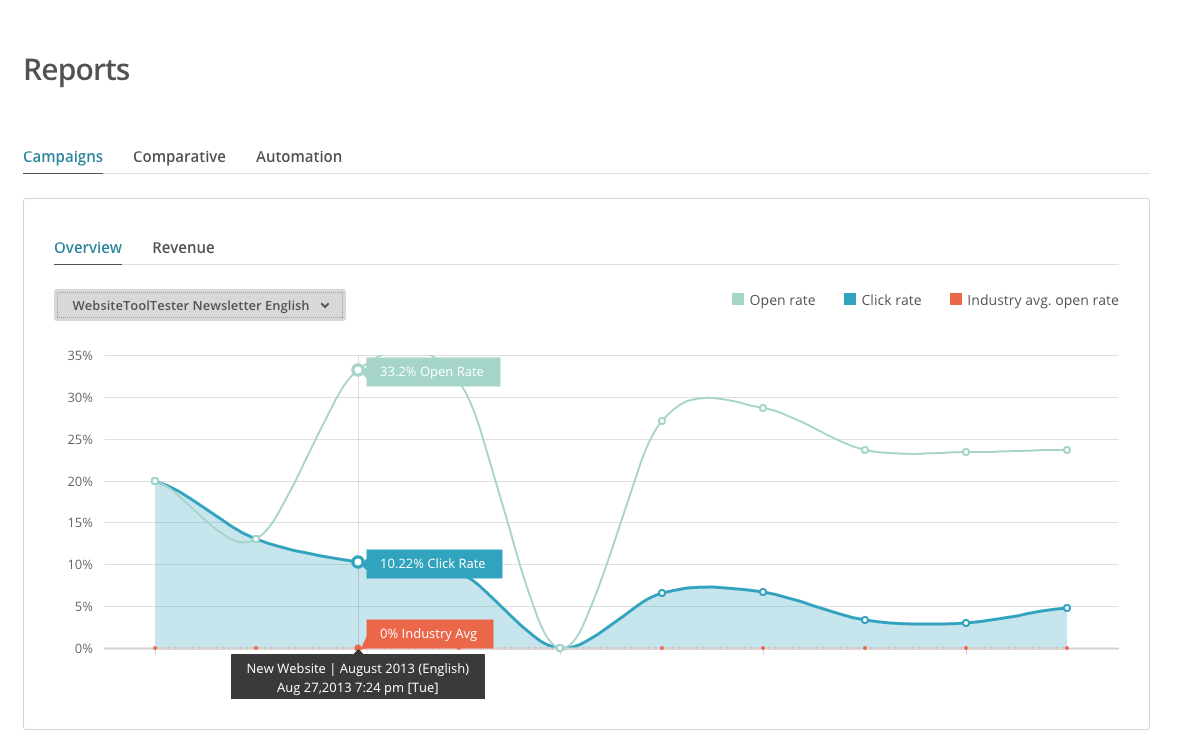
Task: Go to the Automation tab
Action: pos(299,157)
